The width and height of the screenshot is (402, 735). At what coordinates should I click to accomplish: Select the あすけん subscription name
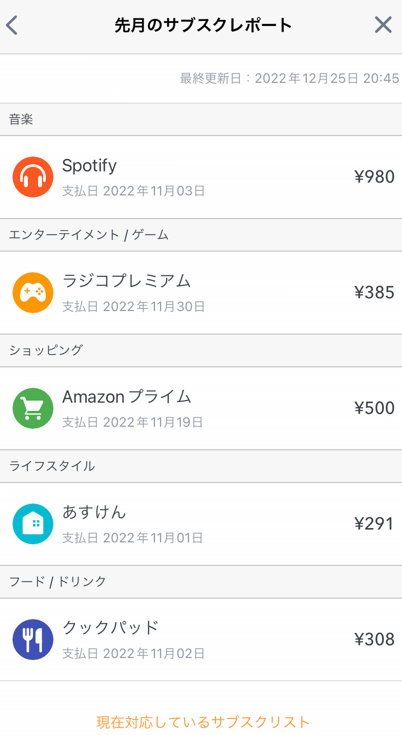tap(94, 512)
